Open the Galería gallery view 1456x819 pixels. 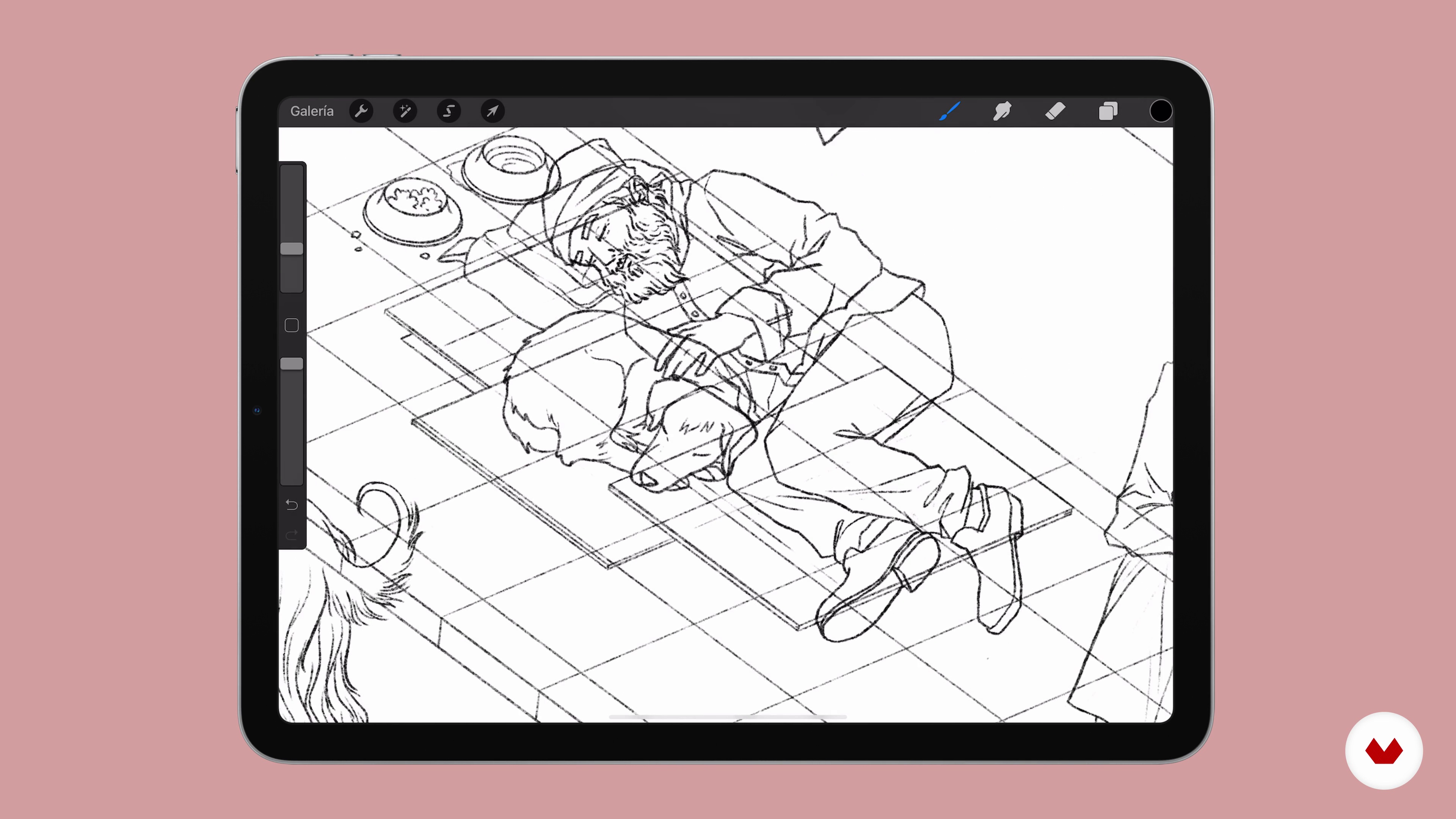[x=311, y=111]
